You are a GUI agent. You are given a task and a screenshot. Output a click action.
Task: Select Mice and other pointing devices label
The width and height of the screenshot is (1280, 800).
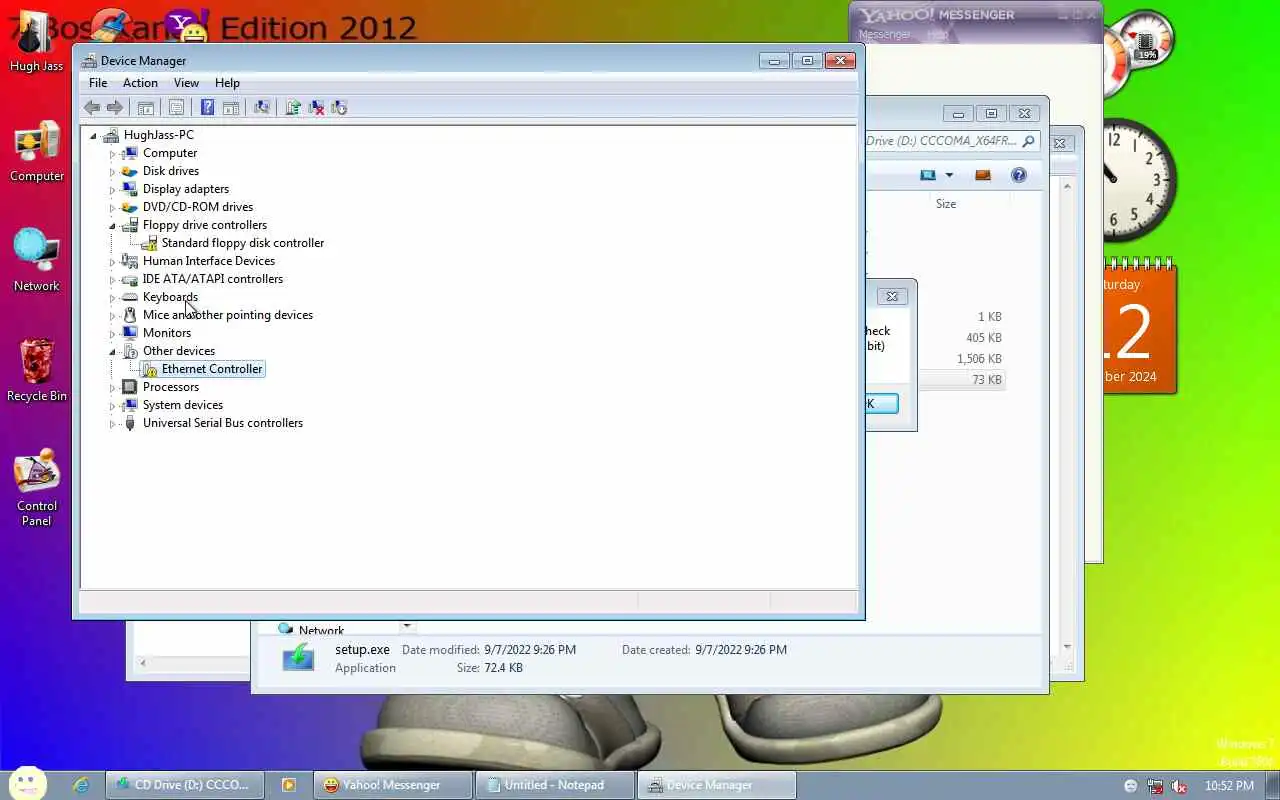coord(228,315)
